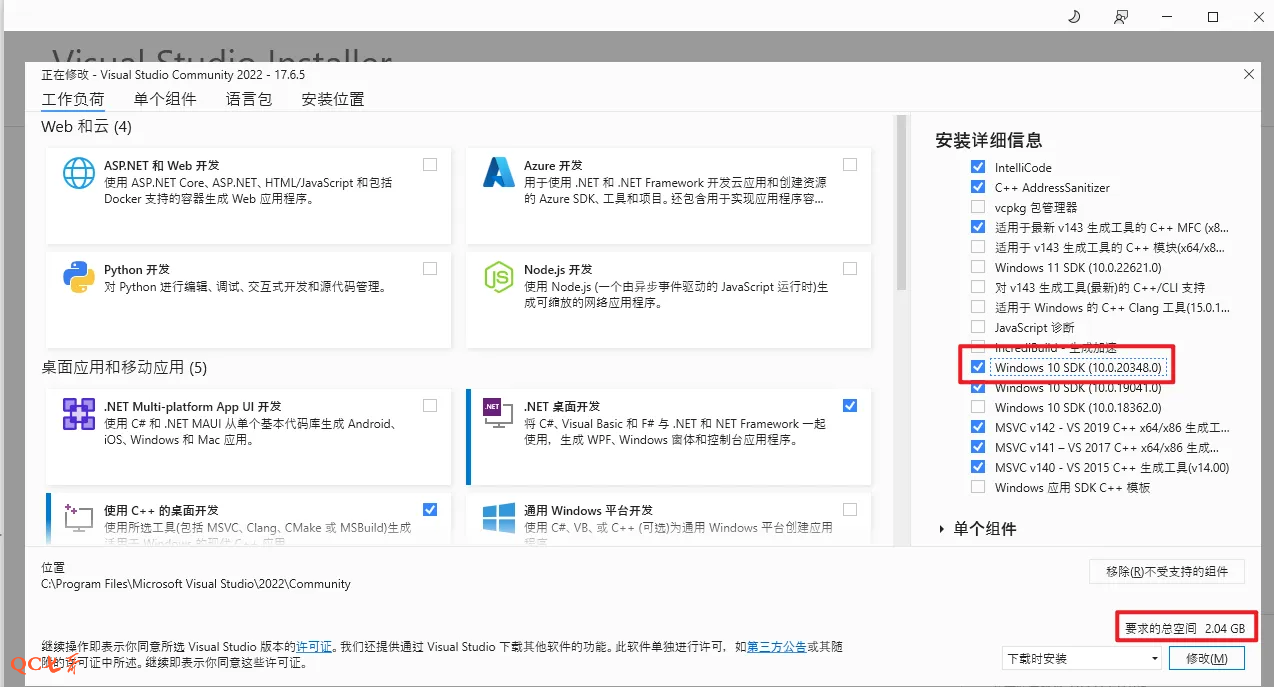Uncheck the C++ AddressSanitizer component
Image resolution: width=1274 pixels, height=687 pixels.
(x=977, y=187)
